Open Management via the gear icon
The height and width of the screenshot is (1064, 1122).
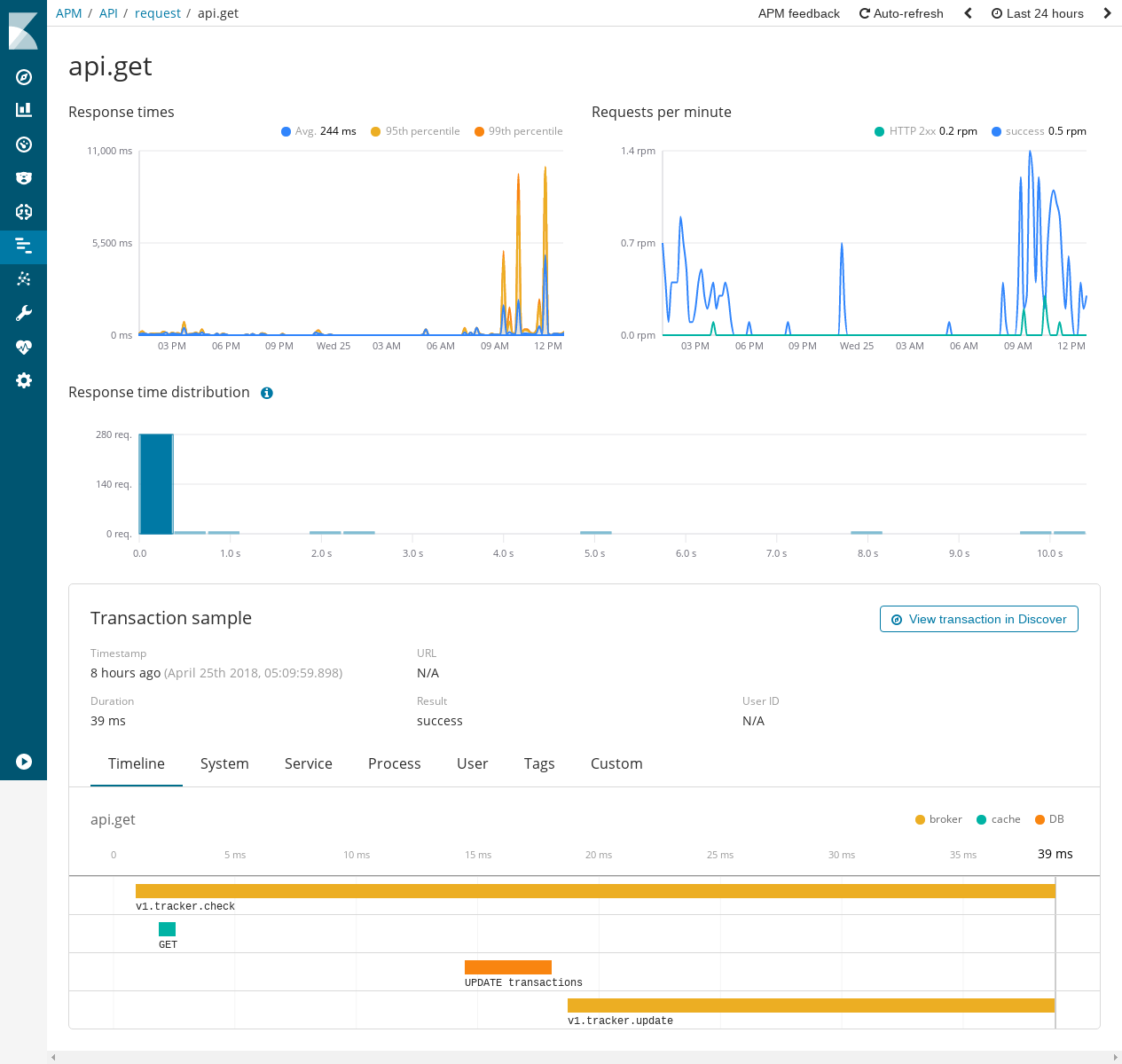[23, 380]
